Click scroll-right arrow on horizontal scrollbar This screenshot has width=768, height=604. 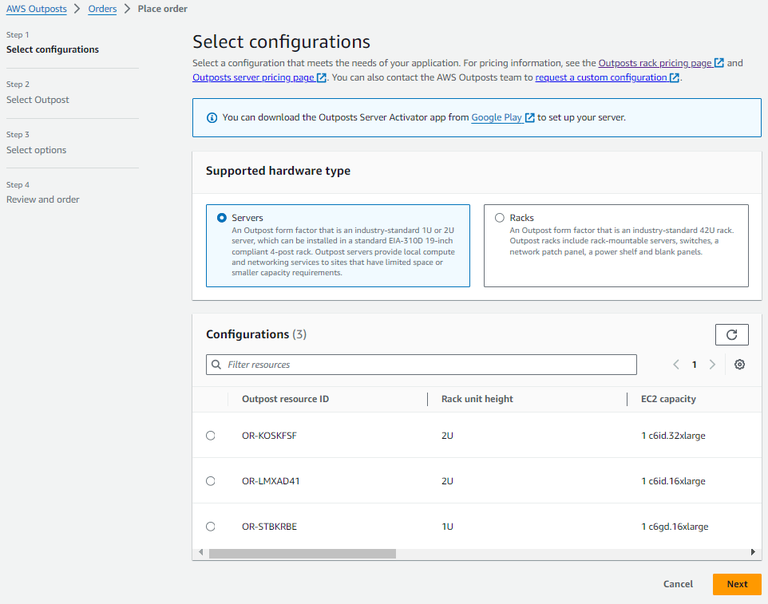coord(754,552)
